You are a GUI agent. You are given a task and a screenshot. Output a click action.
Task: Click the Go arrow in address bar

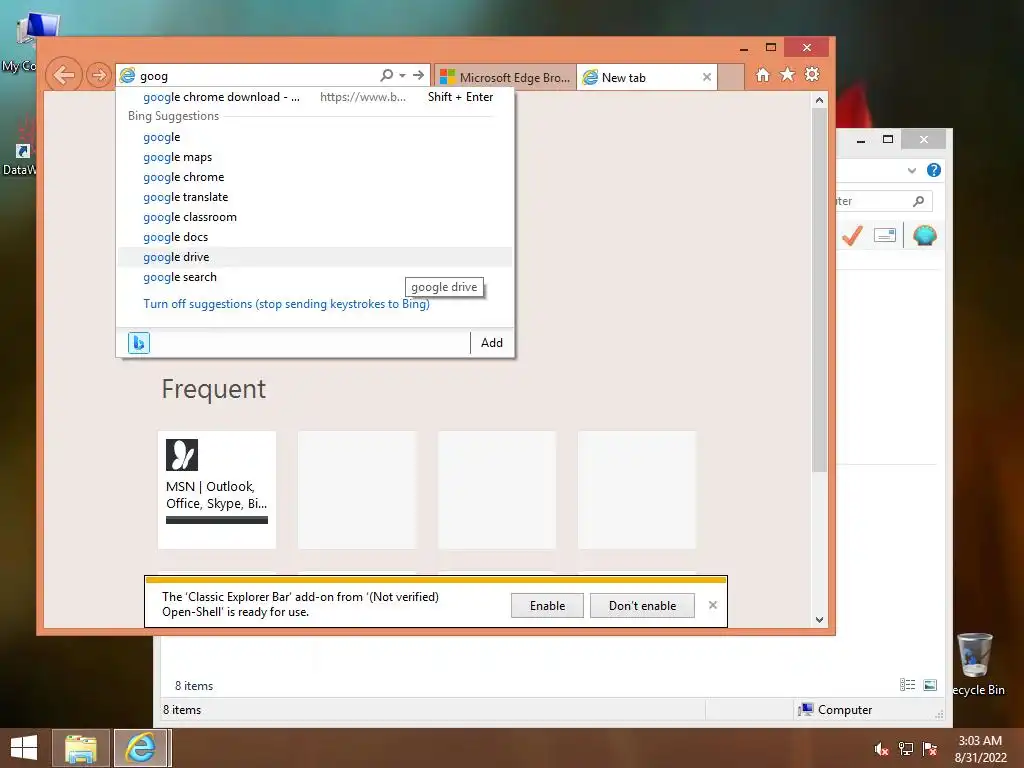418,76
